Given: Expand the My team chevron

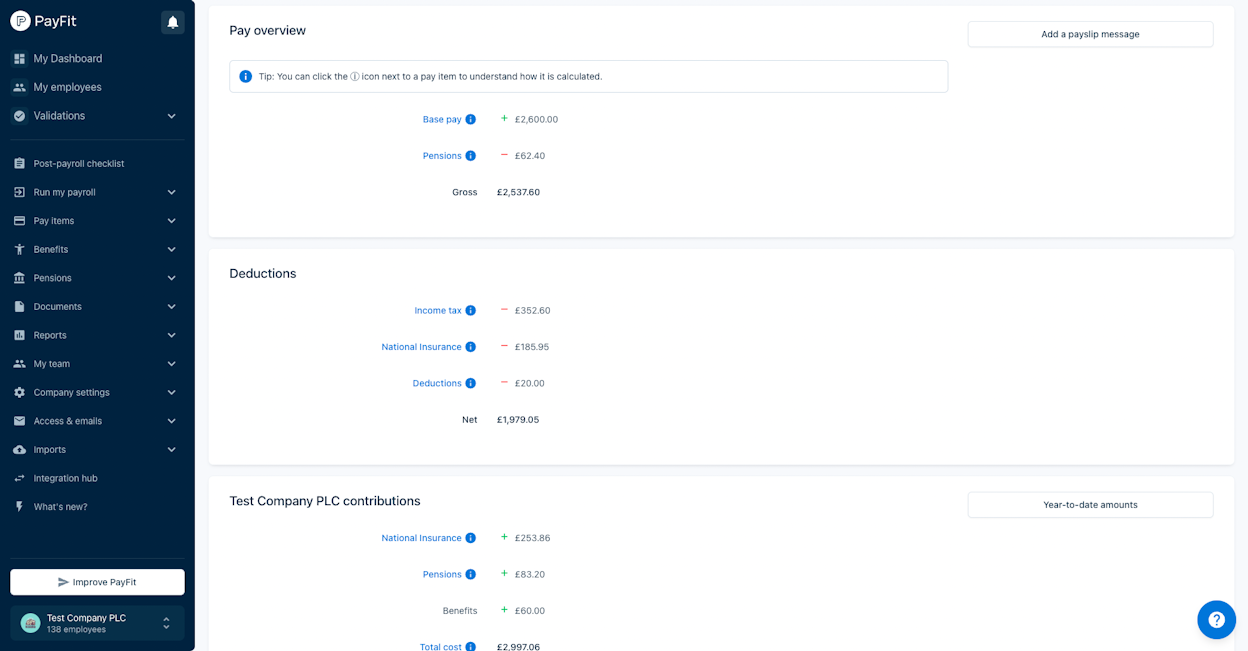Looking at the screenshot, I should (171, 364).
